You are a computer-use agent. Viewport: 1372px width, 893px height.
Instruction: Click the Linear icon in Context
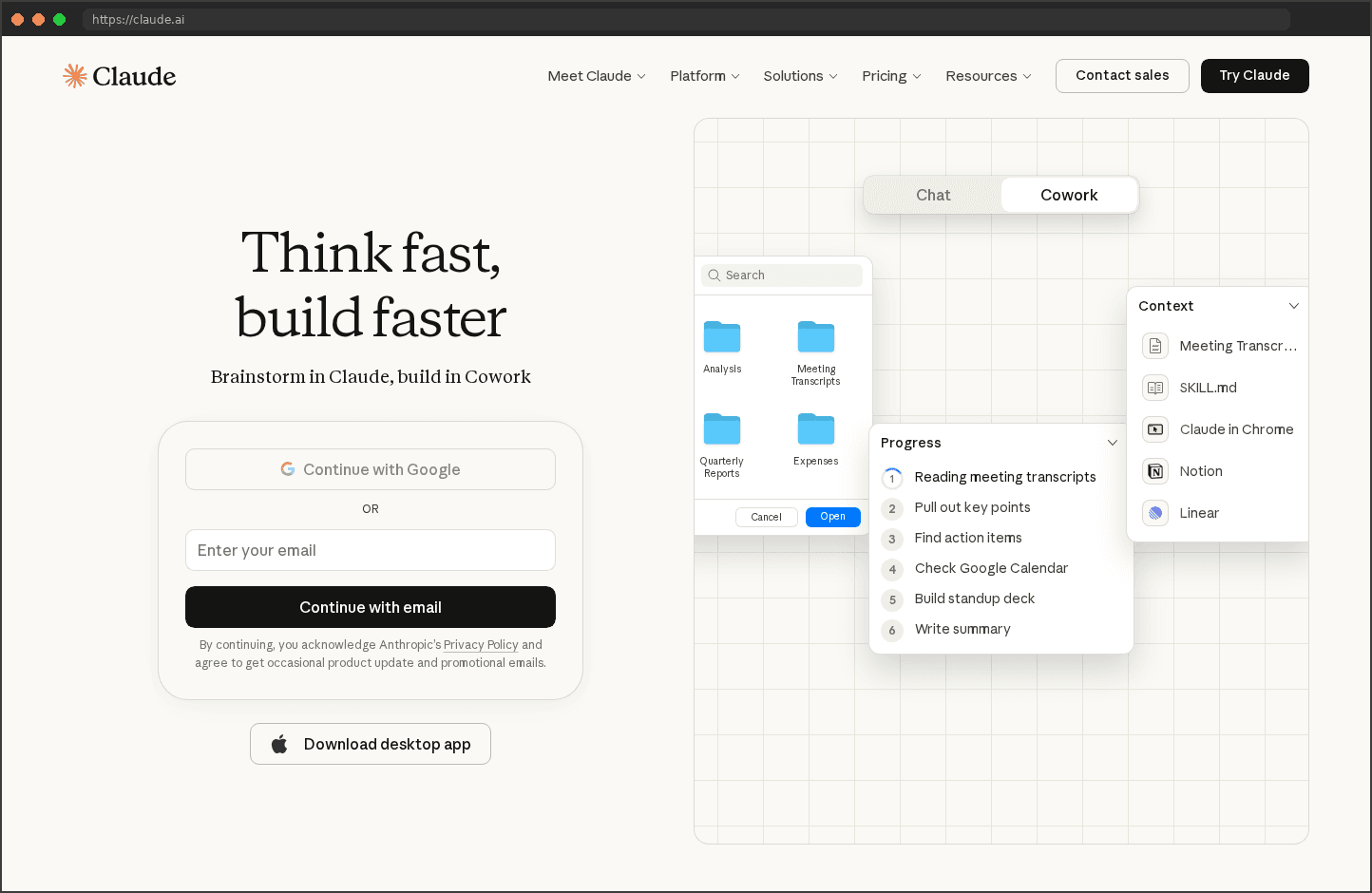click(x=1155, y=513)
